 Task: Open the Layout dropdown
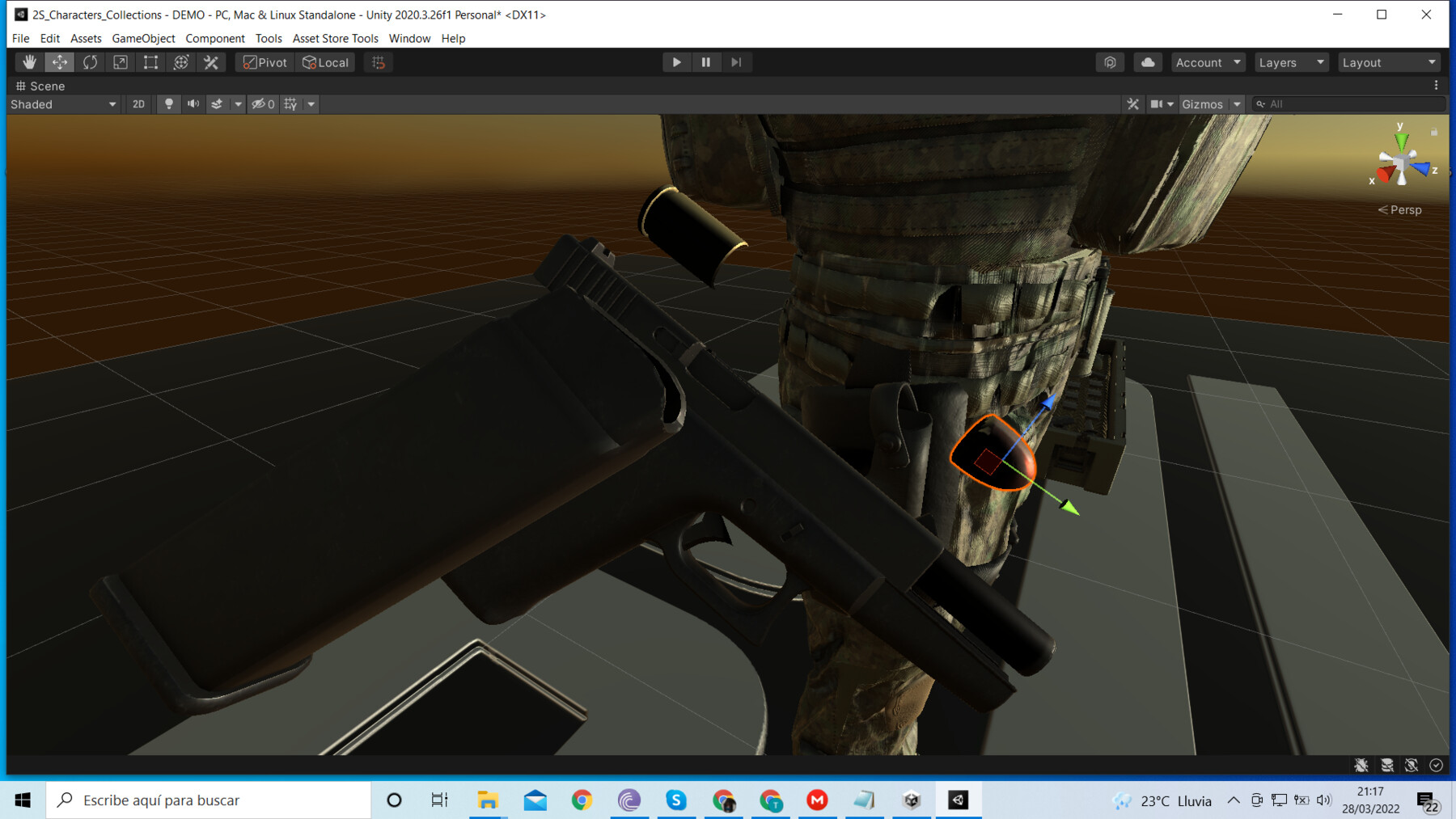[1389, 62]
